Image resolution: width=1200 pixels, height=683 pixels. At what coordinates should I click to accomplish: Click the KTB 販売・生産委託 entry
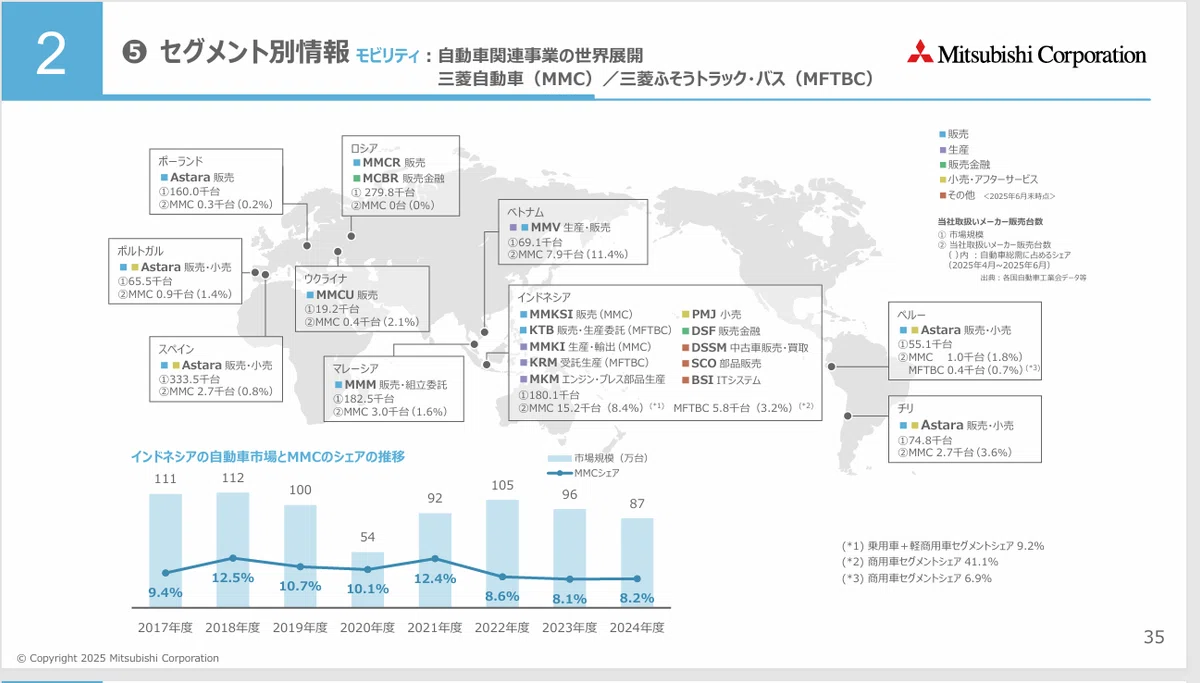click(x=595, y=330)
